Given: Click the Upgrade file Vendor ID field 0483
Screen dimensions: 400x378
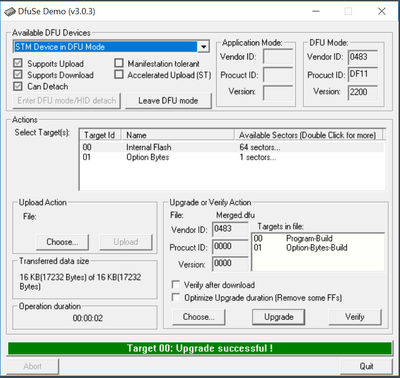Looking at the screenshot, I should (x=230, y=229).
